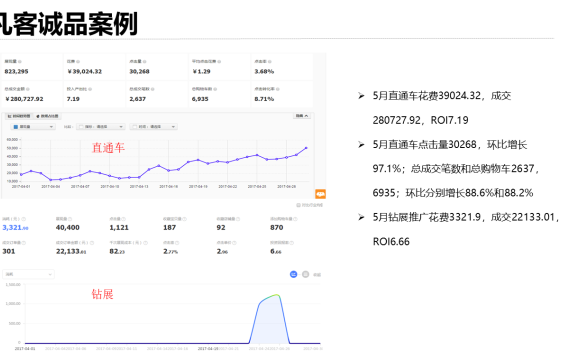Click help icon above the 870 value
This screenshot has height=360, width=570.
pyautogui.click(x=296, y=219)
